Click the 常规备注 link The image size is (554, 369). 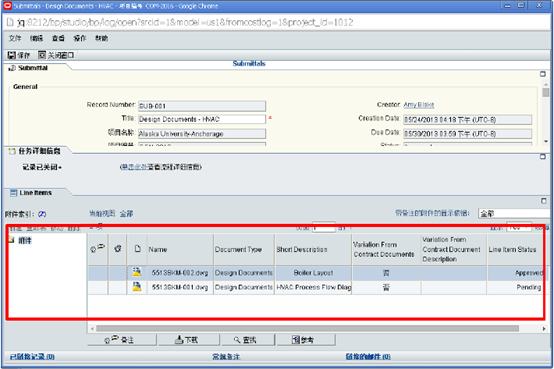226,357
